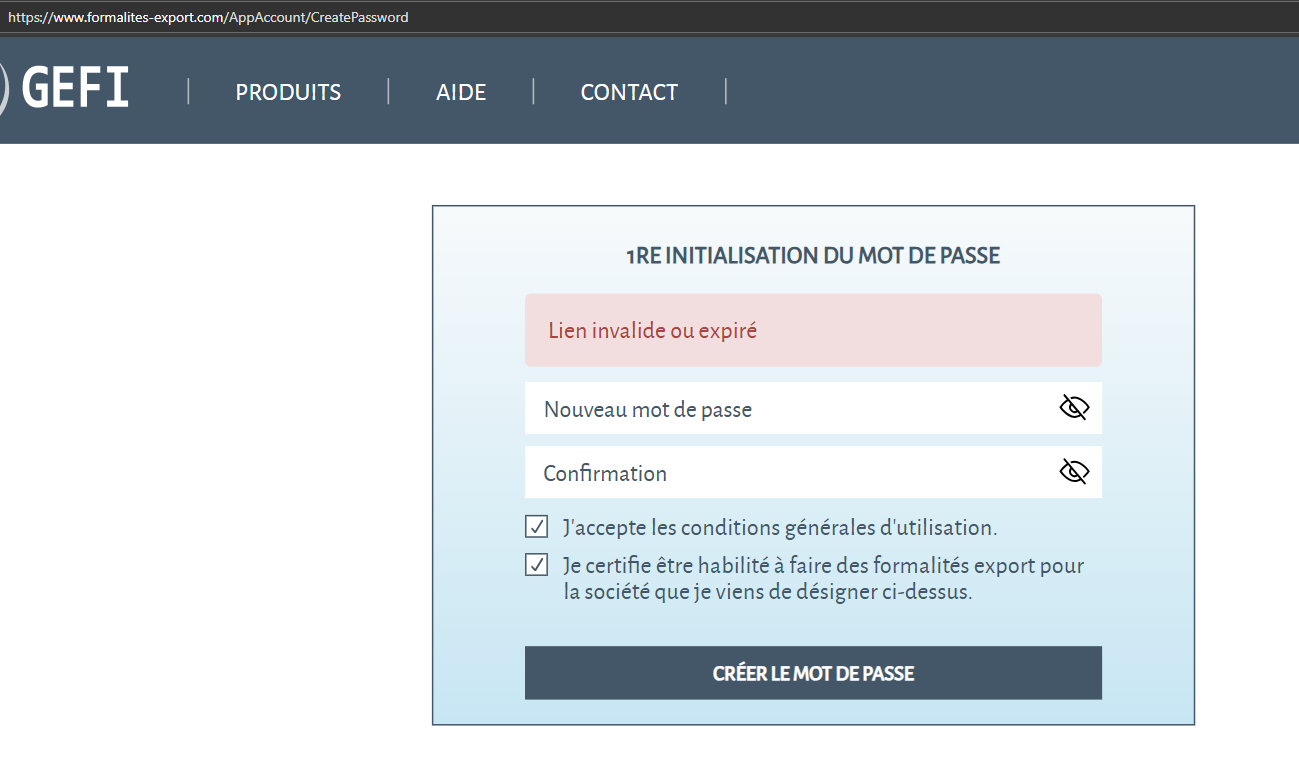1299x759 pixels.
Task: Go to the CONTACT page
Action: point(629,93)
